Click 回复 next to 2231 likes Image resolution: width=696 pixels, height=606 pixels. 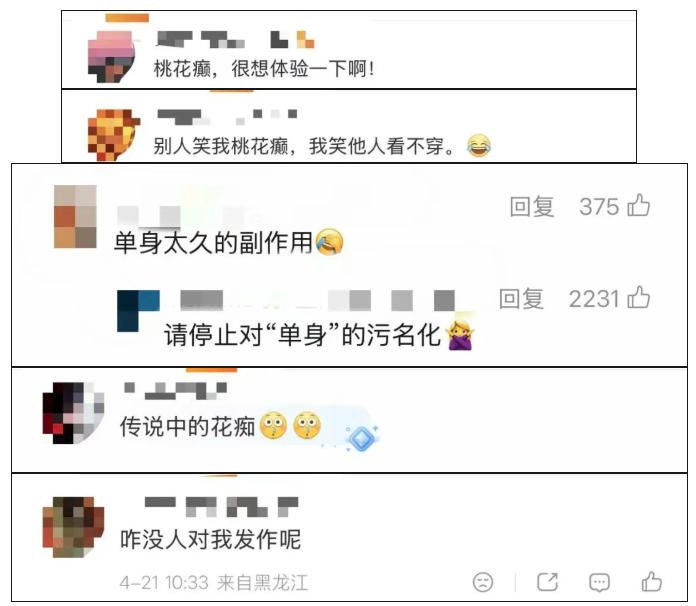pos(521,299)
